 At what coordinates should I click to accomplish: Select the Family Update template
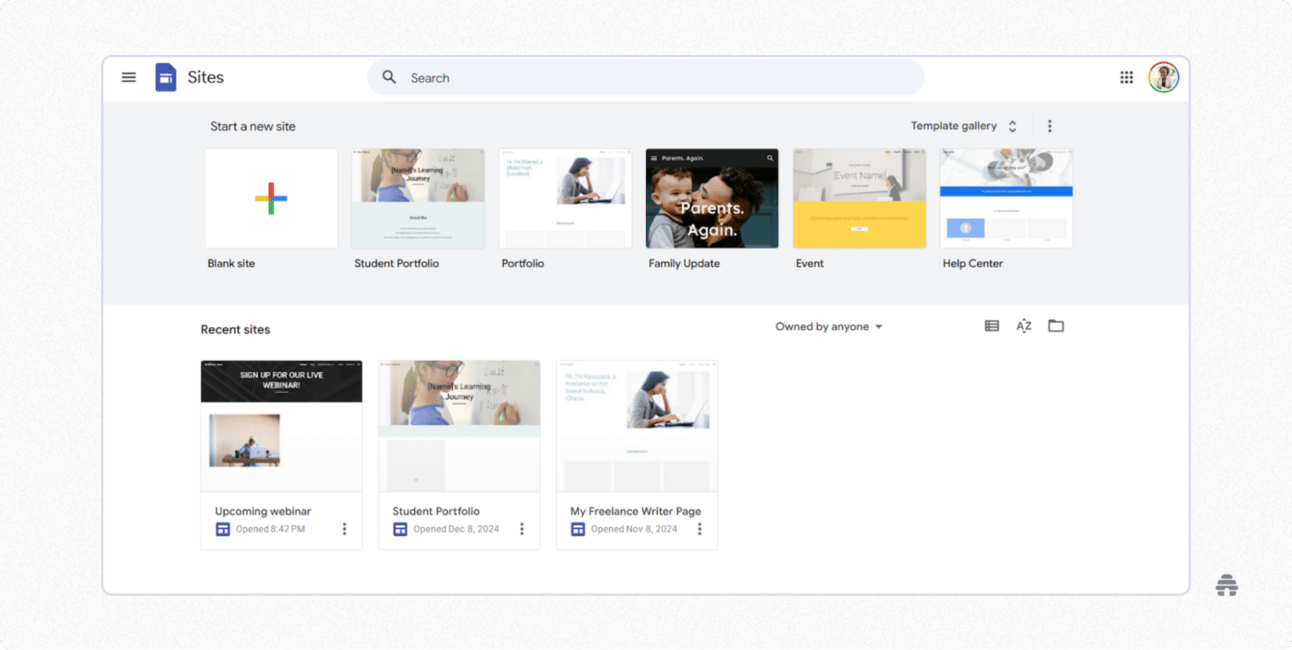pyautogui.click(x=711, y=198)
